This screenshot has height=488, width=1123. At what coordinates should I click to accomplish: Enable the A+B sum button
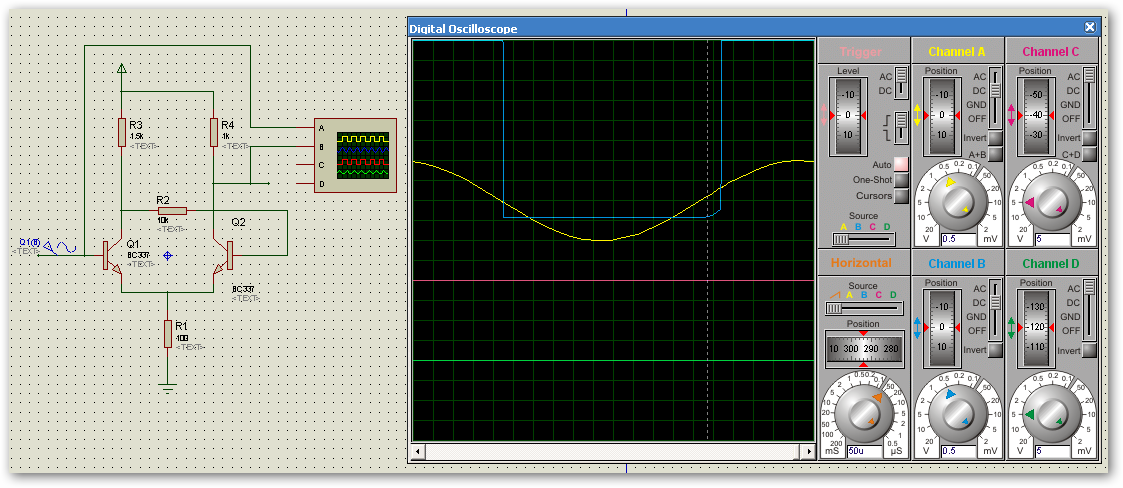click(995, 154)
